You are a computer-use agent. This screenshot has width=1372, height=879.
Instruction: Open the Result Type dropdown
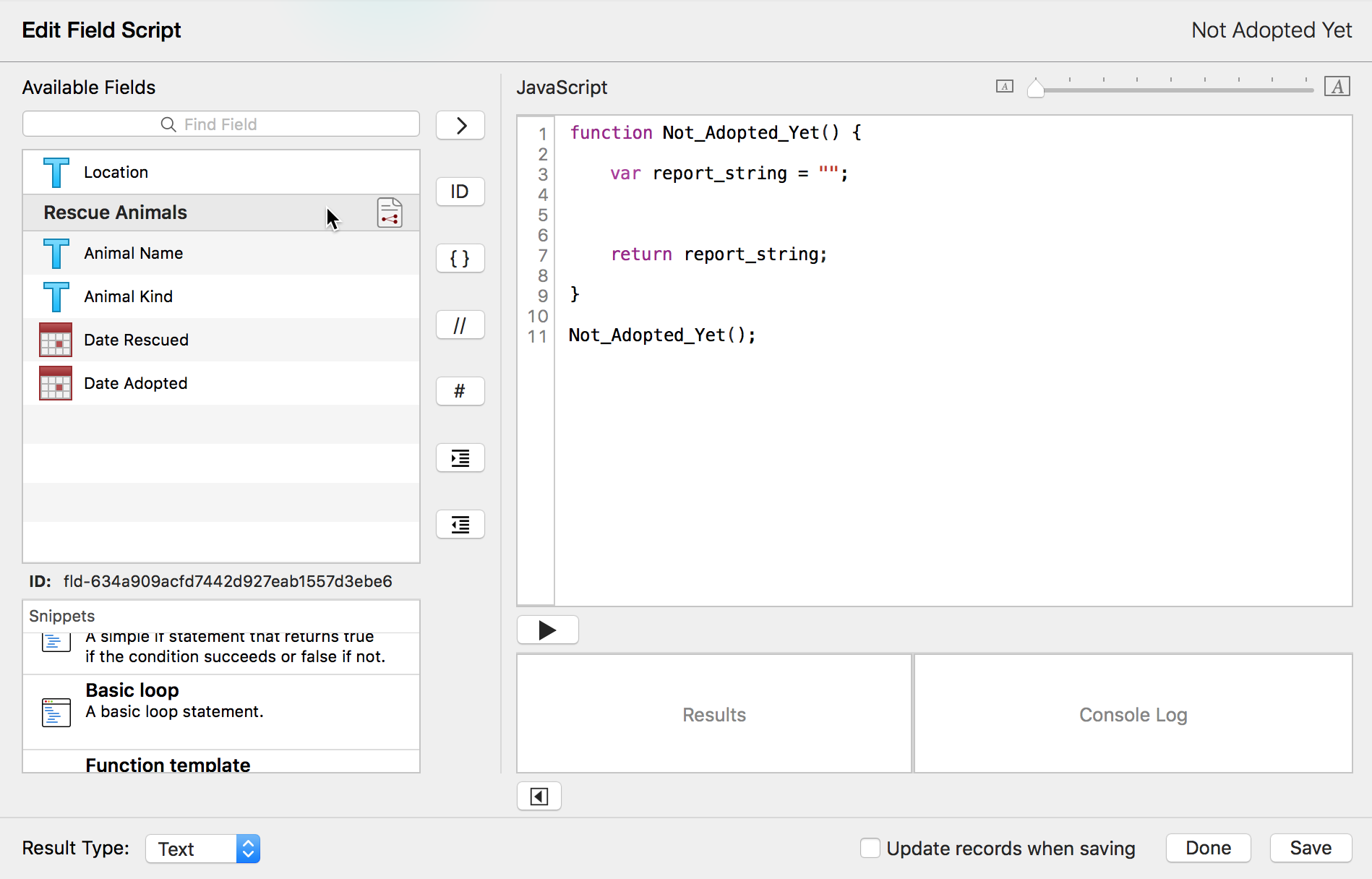(203, 849)
